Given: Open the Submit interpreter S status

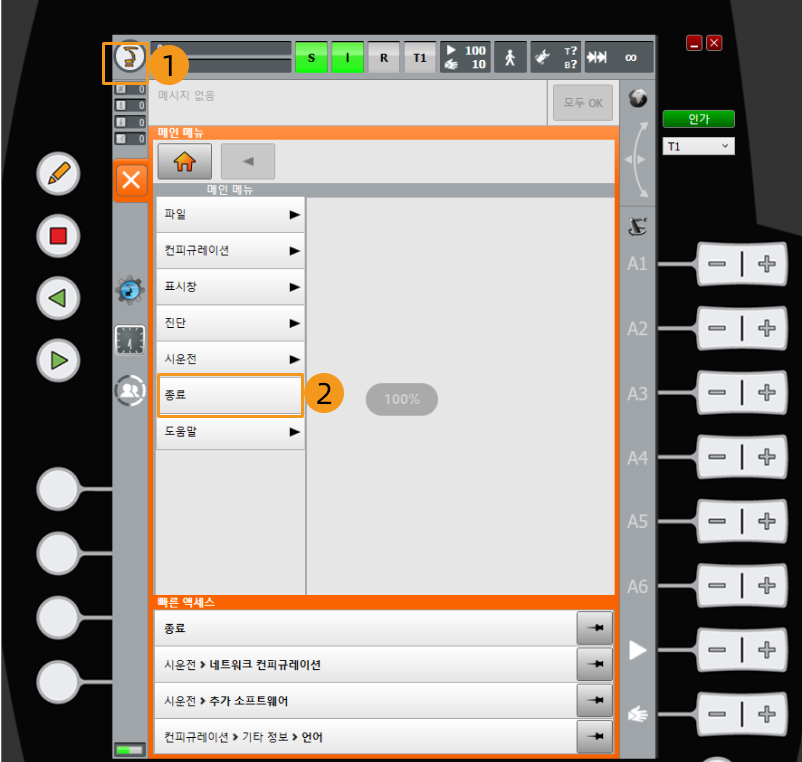Looking at the screenshot, I should [x=311, y=57].
